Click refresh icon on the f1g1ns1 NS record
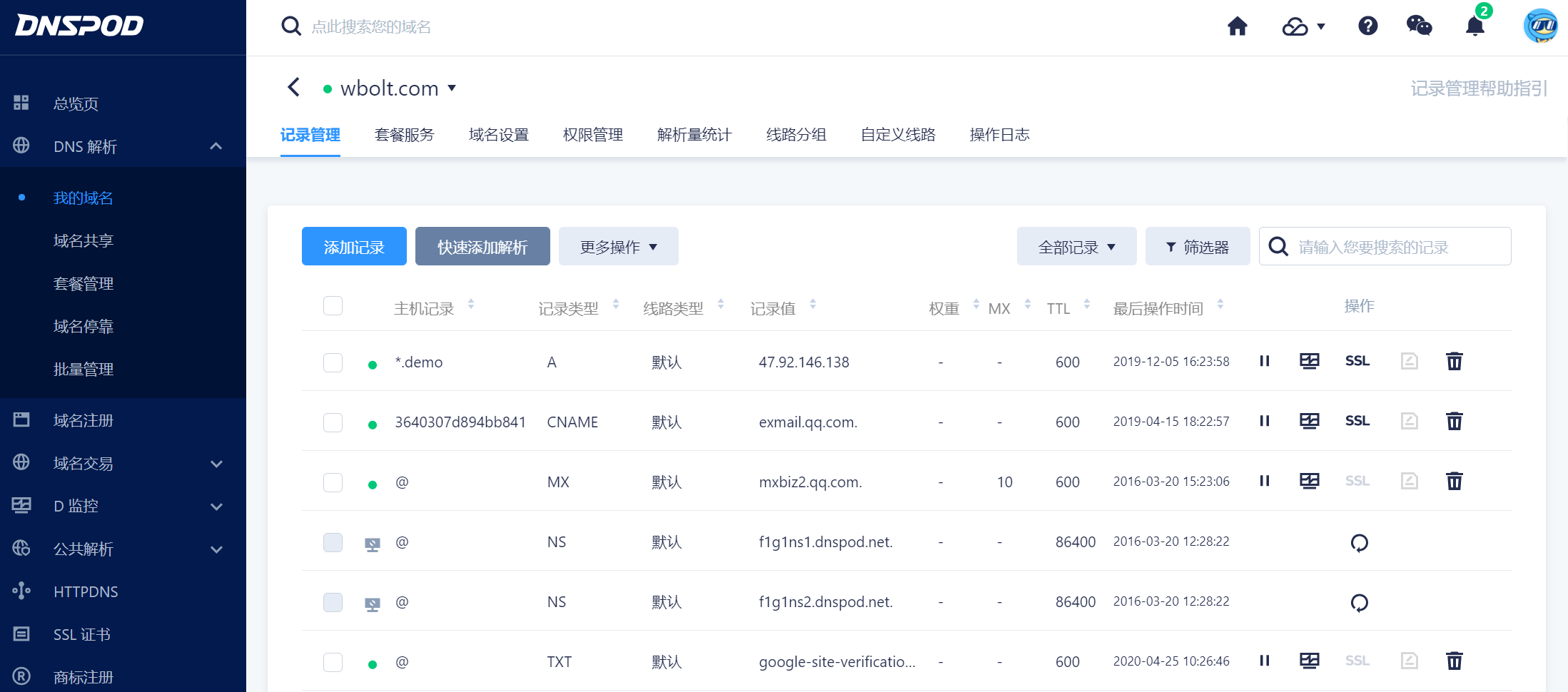 point(1360,542)
